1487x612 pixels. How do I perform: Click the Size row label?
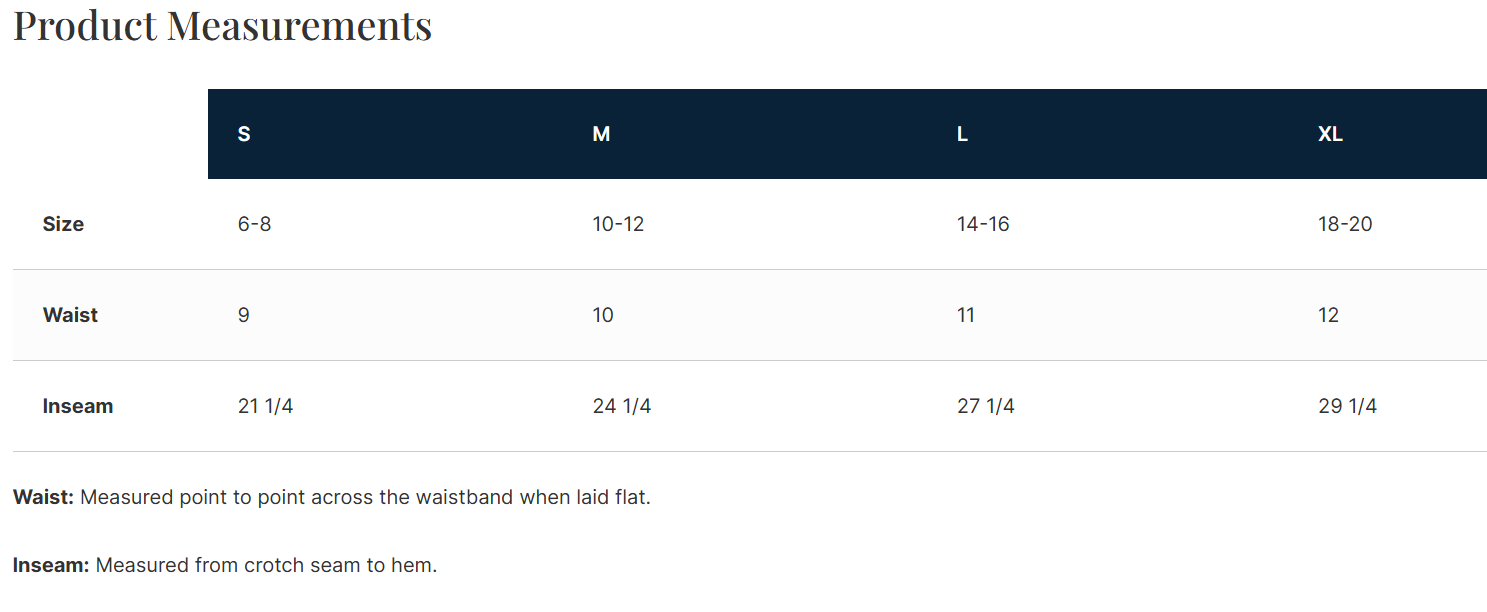click(63, 224)
